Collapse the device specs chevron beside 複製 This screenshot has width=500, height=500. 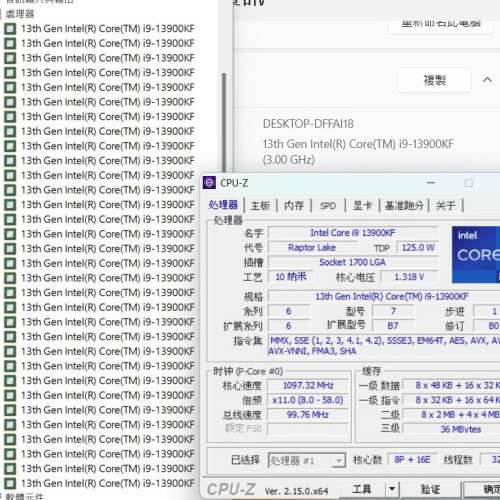[x=487, y=80]
